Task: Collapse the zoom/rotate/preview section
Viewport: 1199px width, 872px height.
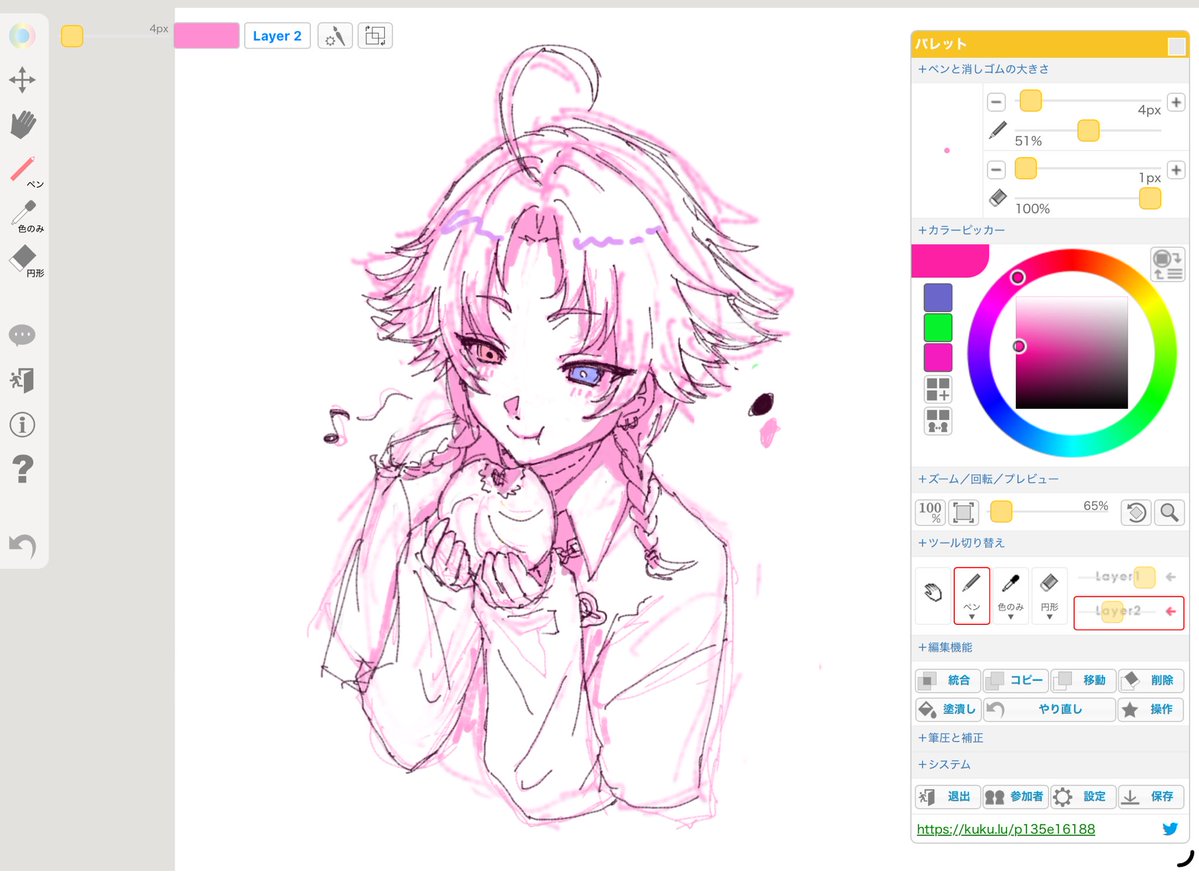Action: click(988, 479)
